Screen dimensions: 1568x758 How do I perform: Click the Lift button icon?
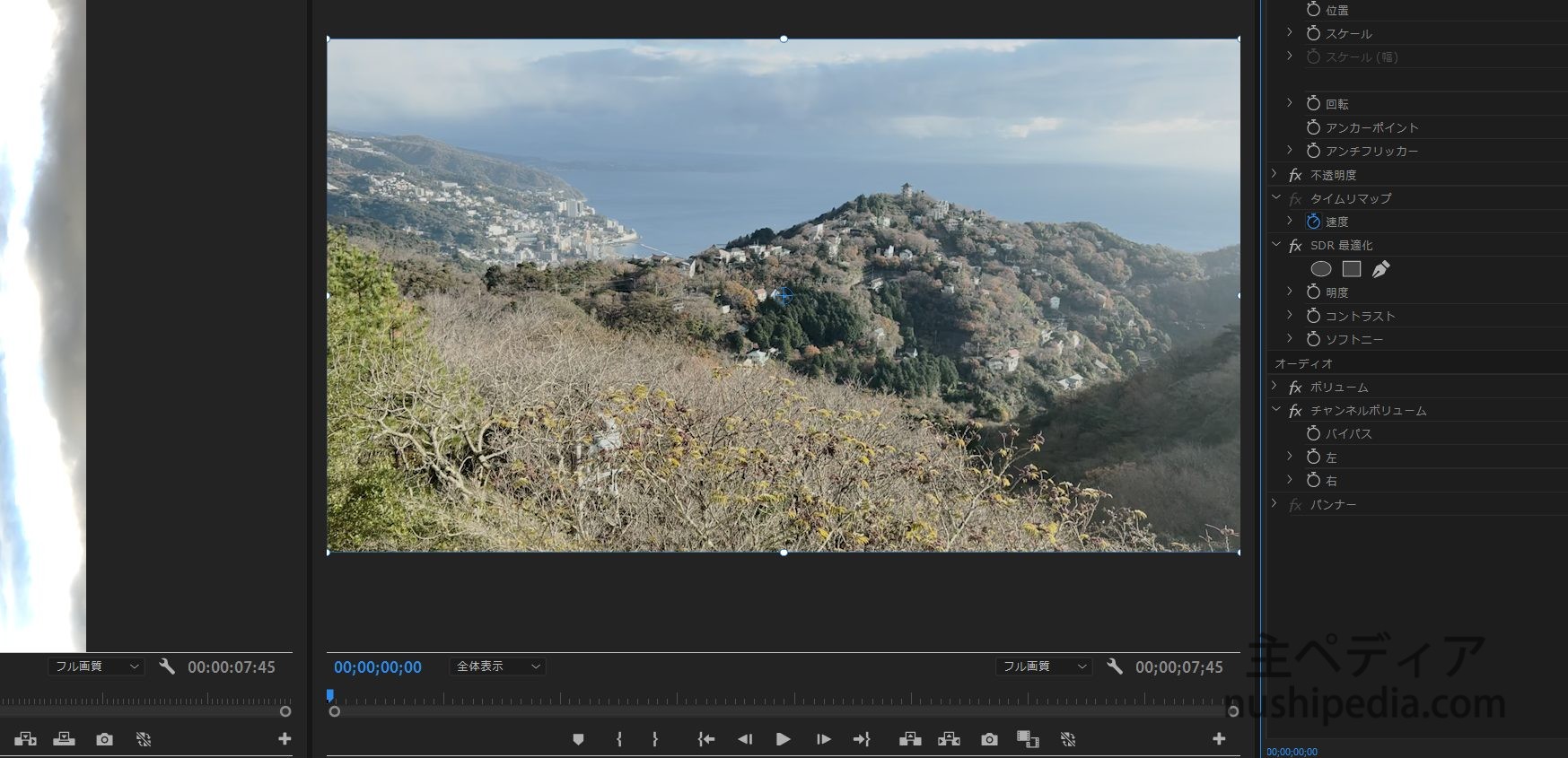tap(910, 739)
